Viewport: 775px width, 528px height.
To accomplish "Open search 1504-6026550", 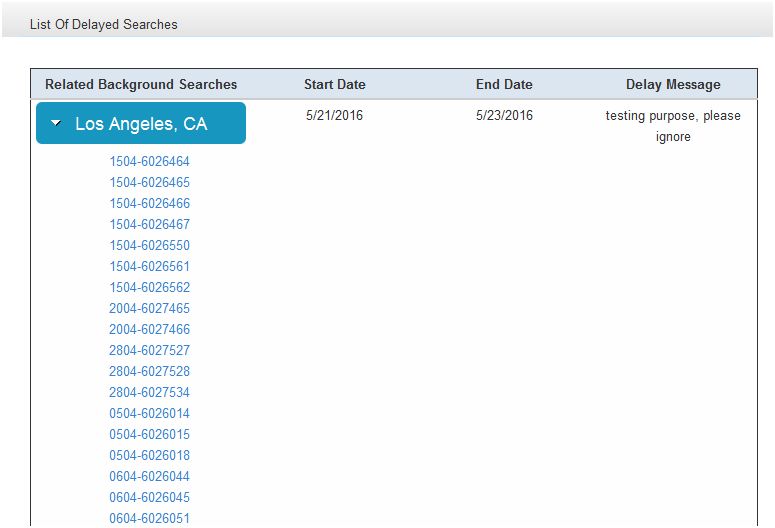I will coord(149,245).
